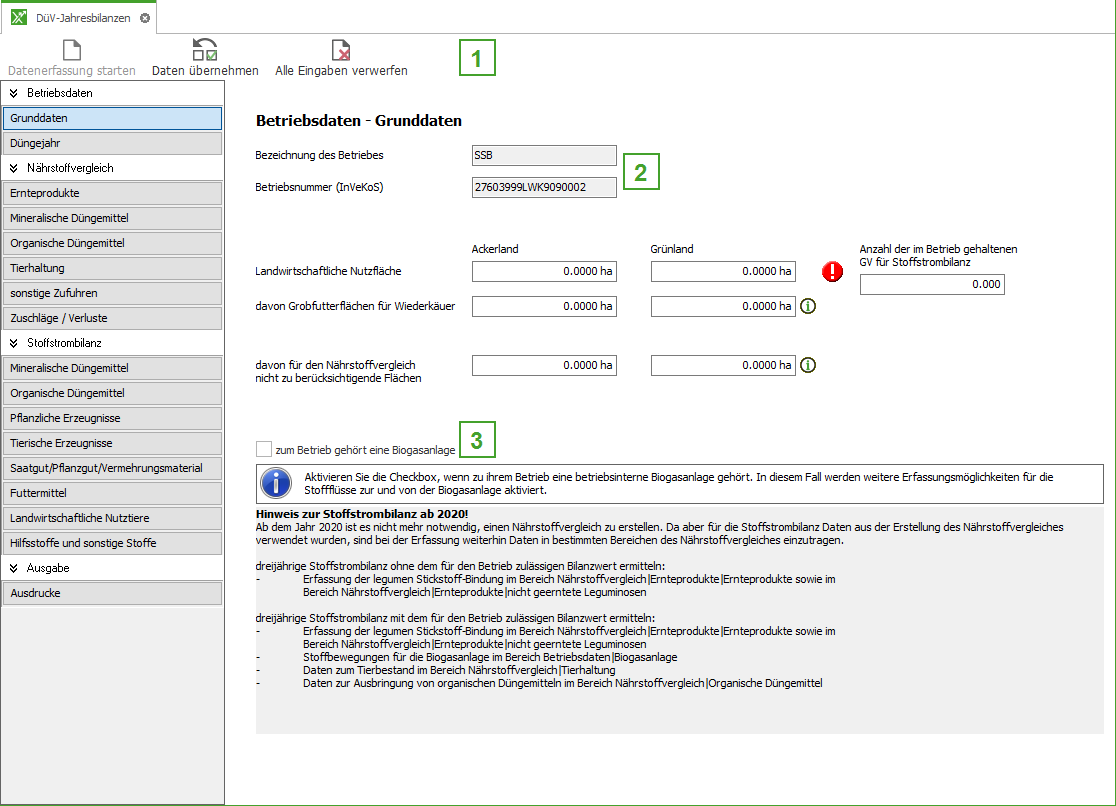Open Tierhaltung under Nährstoffvergleich
Screen dimensions: 1116x806
tap(112, 268)
